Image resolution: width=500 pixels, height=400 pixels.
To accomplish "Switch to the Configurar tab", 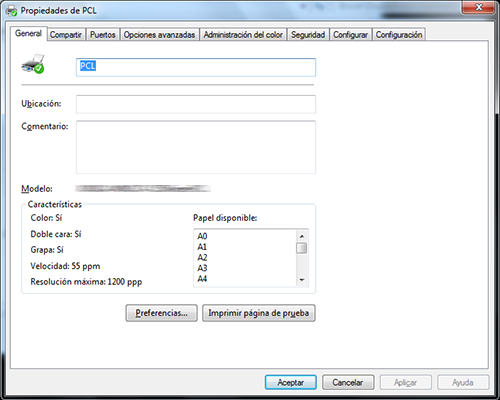I will (351, 35).
